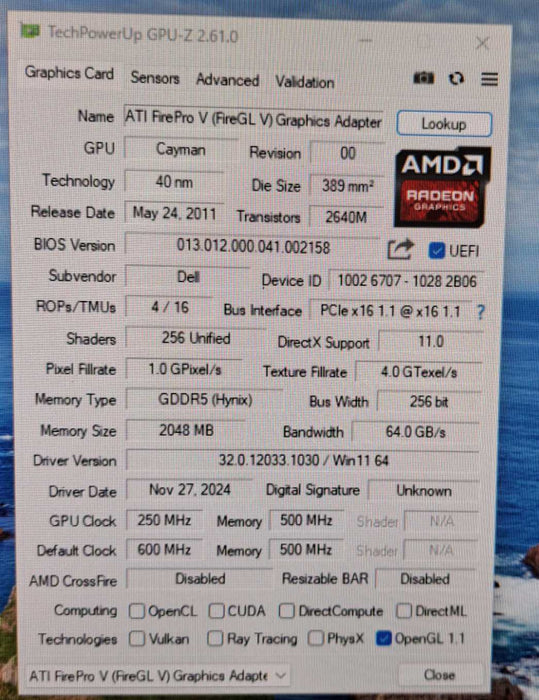Click GPU Clock row Memory 500 MHz

click(x=306, y=521)
